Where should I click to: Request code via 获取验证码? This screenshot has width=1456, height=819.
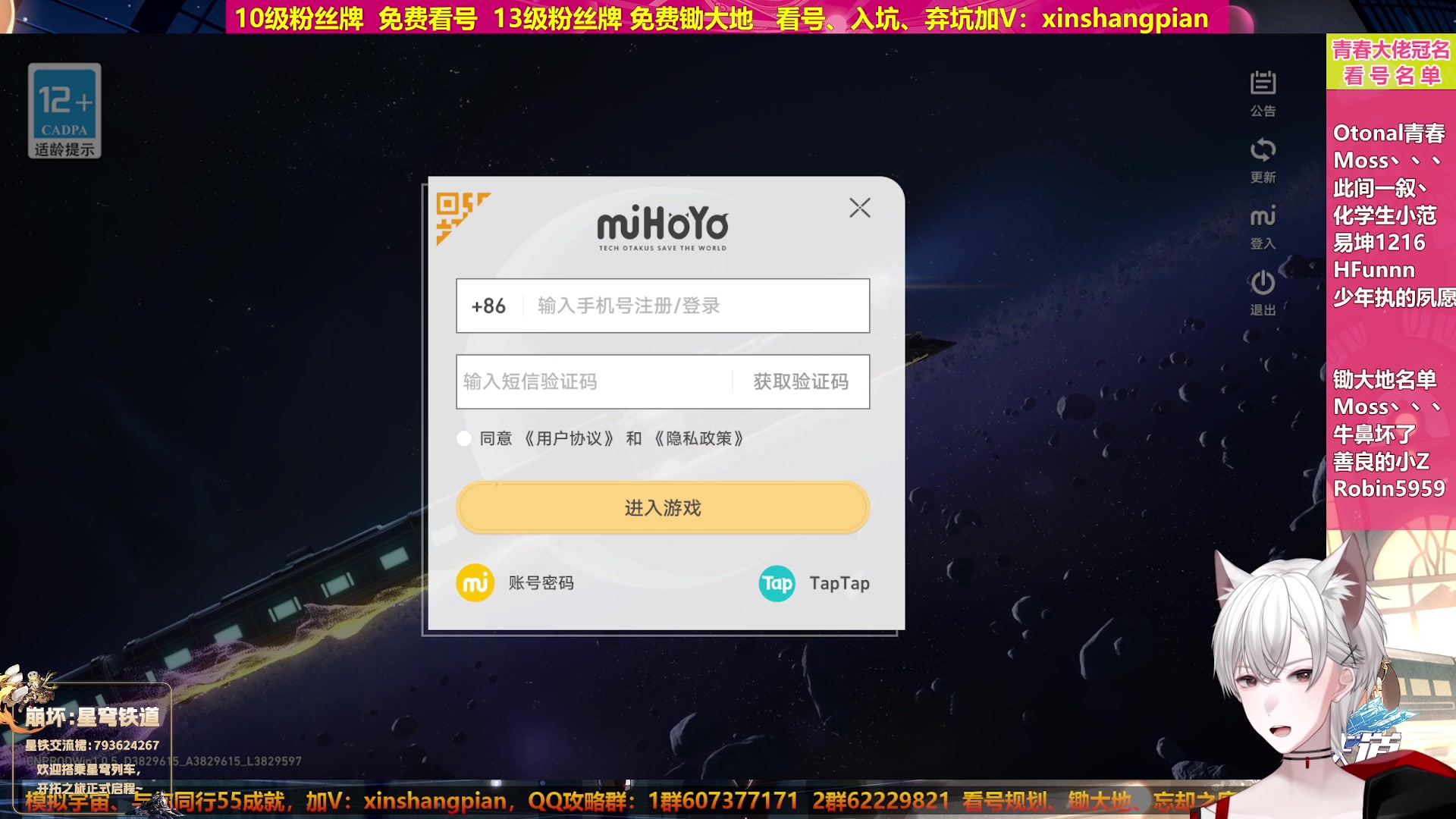[801, 381]
